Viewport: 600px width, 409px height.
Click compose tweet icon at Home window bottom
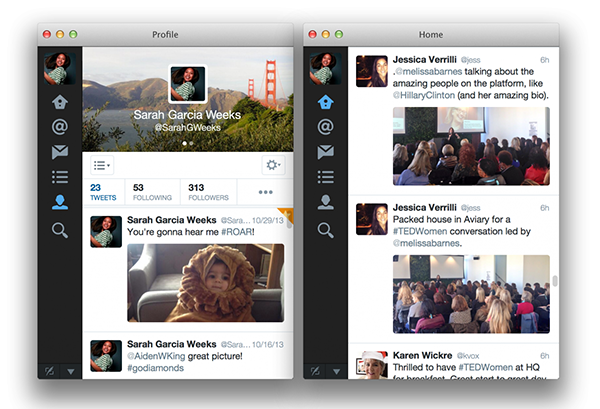coord(315,371)
